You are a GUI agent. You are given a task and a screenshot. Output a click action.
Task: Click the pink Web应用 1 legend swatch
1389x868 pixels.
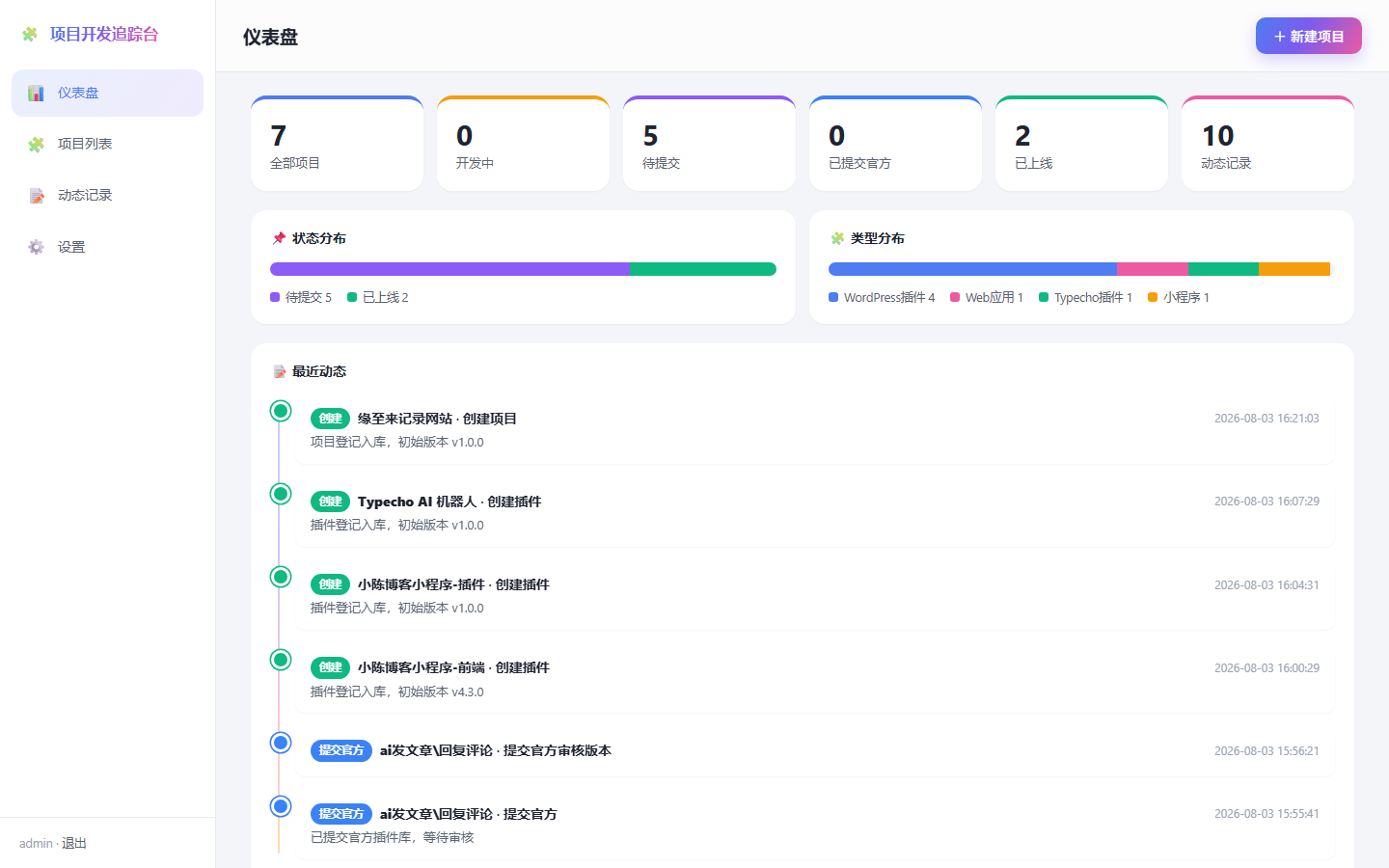955,297
